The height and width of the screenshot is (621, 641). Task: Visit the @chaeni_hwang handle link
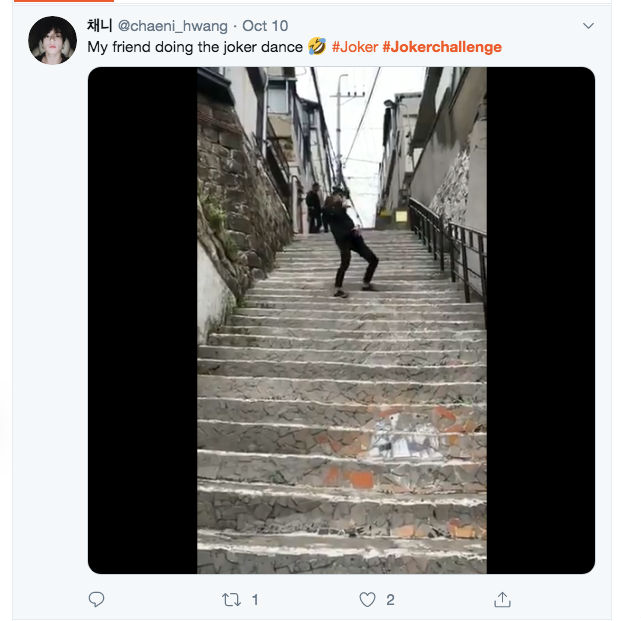tap(173, 26)
